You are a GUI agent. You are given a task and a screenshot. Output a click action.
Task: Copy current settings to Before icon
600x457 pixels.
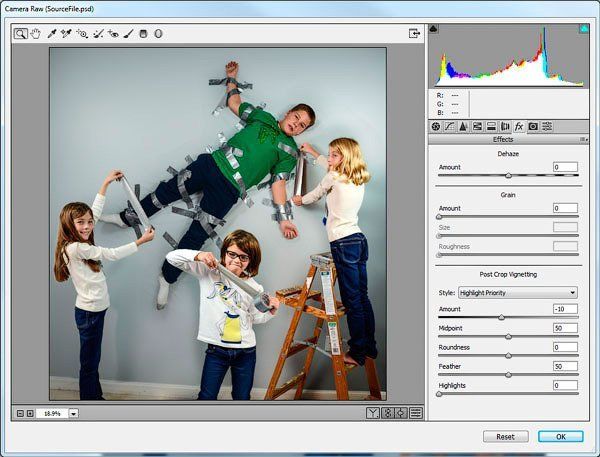click(x=401, y=413)
